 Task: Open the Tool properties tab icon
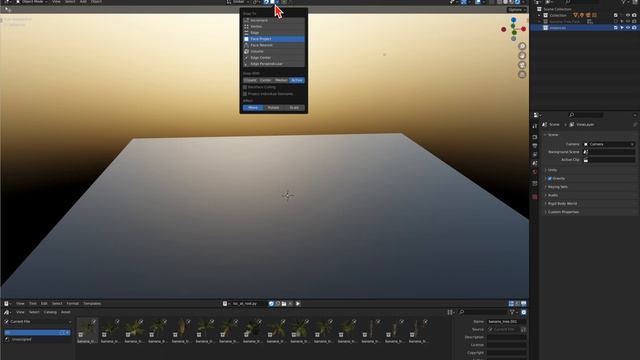(x=535, y=127)
